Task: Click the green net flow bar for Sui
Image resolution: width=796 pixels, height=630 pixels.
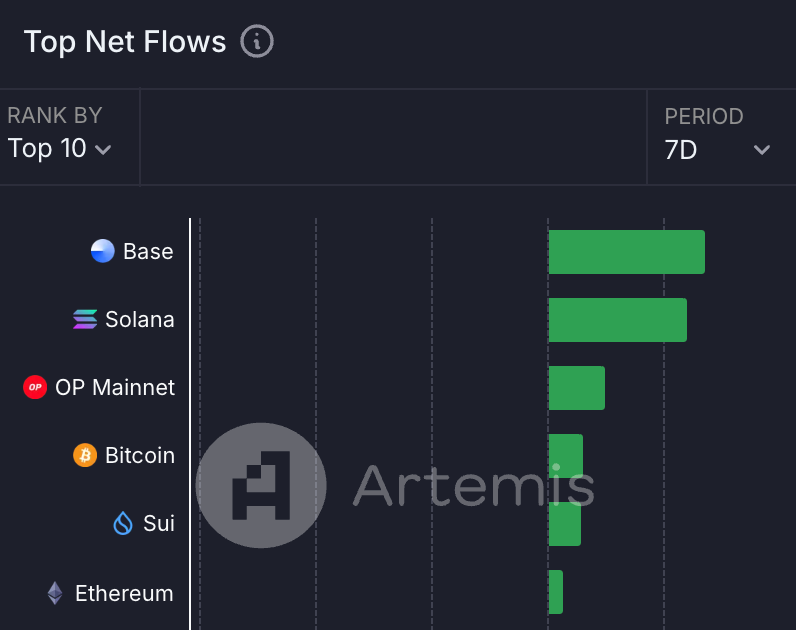Action: coord(565,524)
